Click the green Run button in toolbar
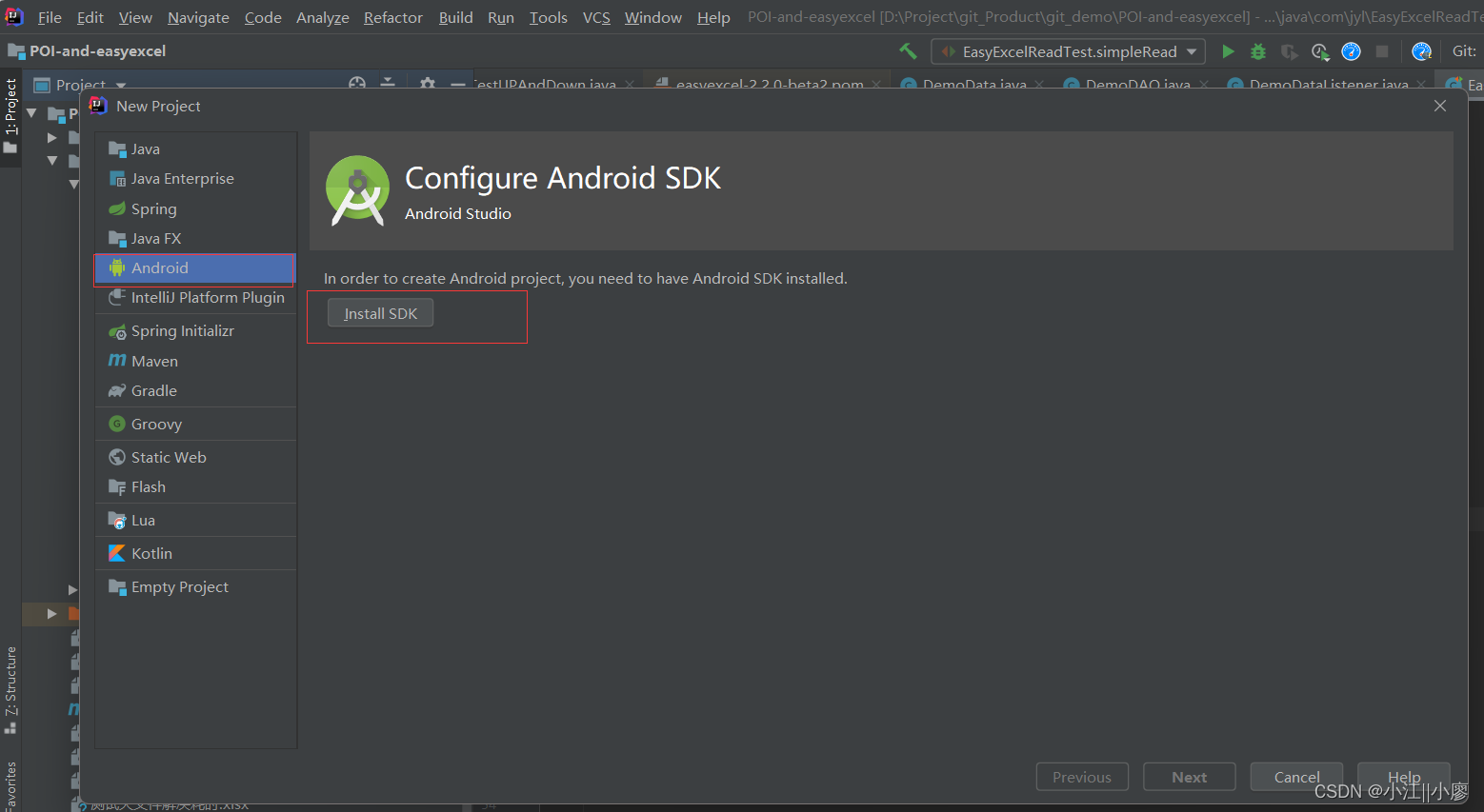Screen dimensions: 1484x812 [x=1228, y=51]
